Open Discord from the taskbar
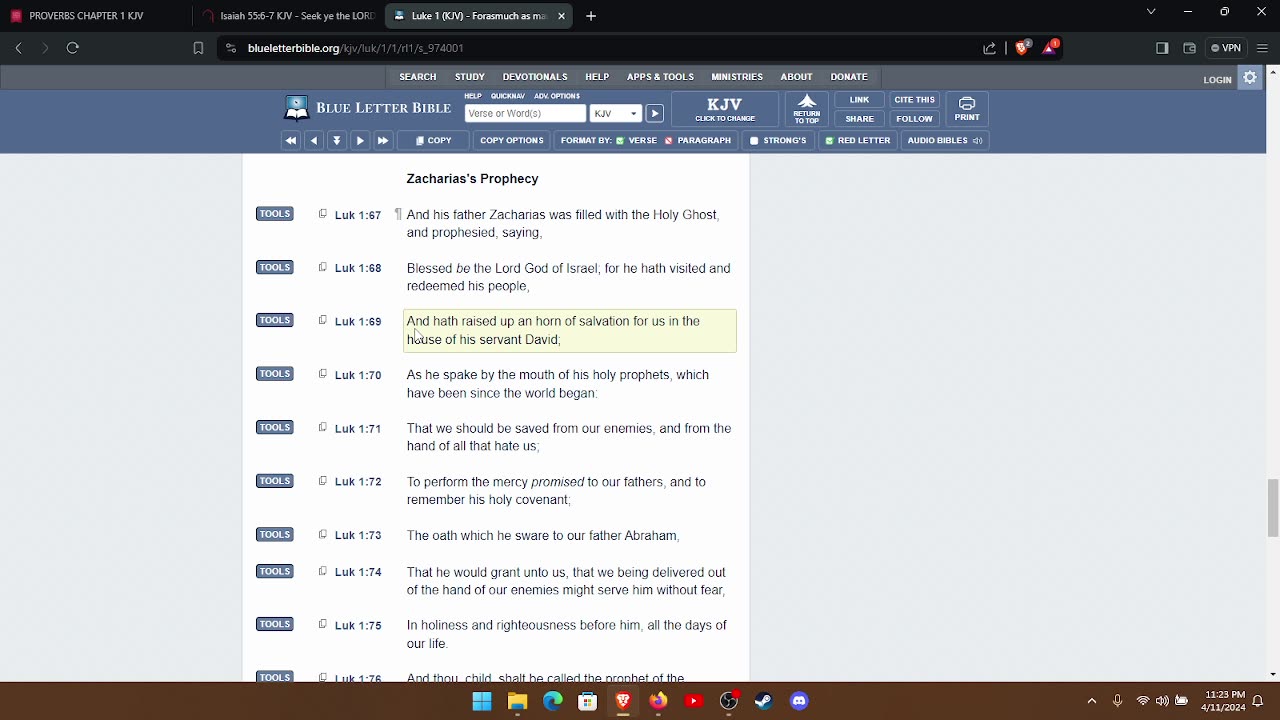This screenshot has height=720, width=1280. coord(799,701)
